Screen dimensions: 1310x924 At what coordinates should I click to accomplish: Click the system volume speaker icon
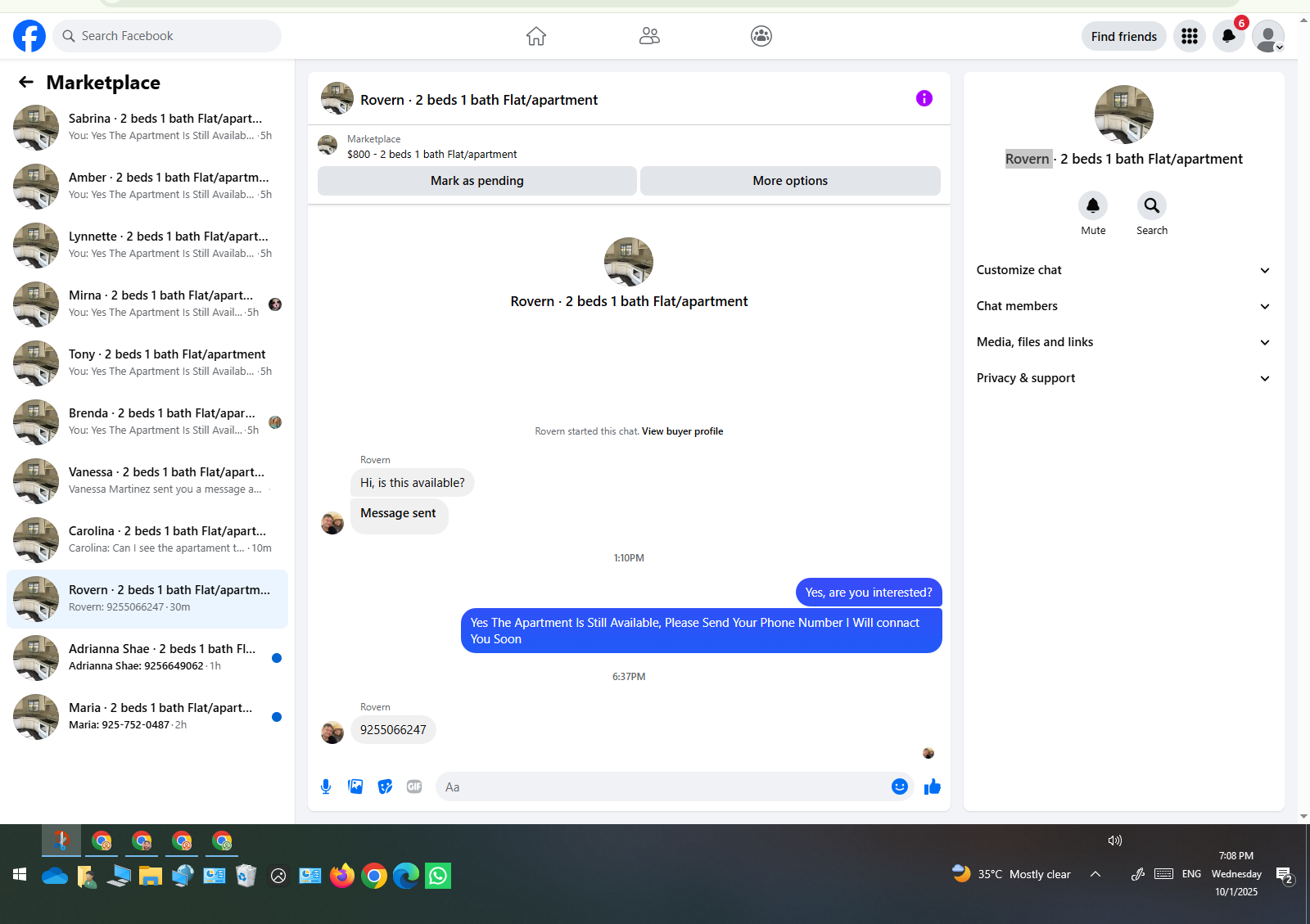click(1115, 841)
